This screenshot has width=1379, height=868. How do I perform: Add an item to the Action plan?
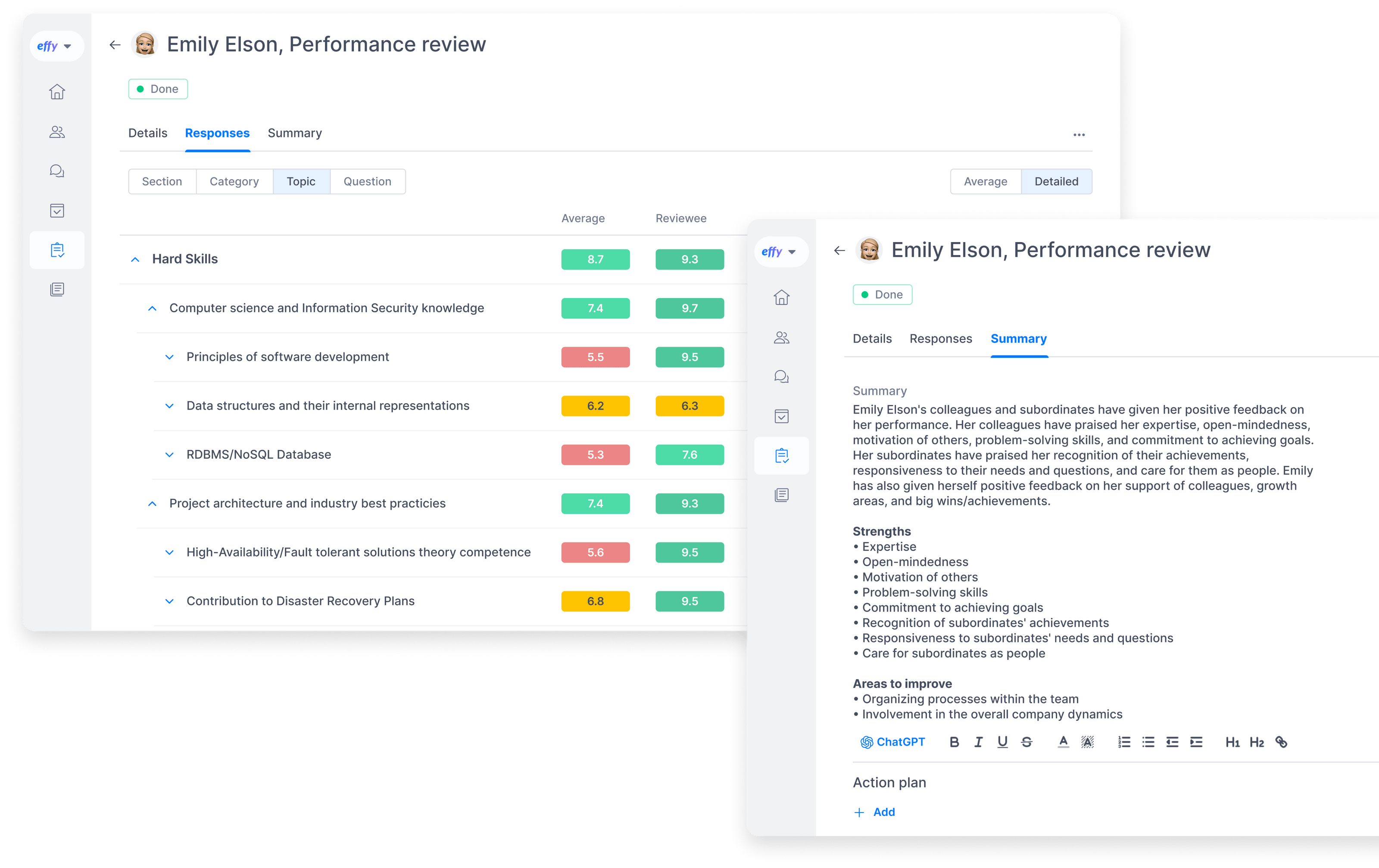[875, 812]
